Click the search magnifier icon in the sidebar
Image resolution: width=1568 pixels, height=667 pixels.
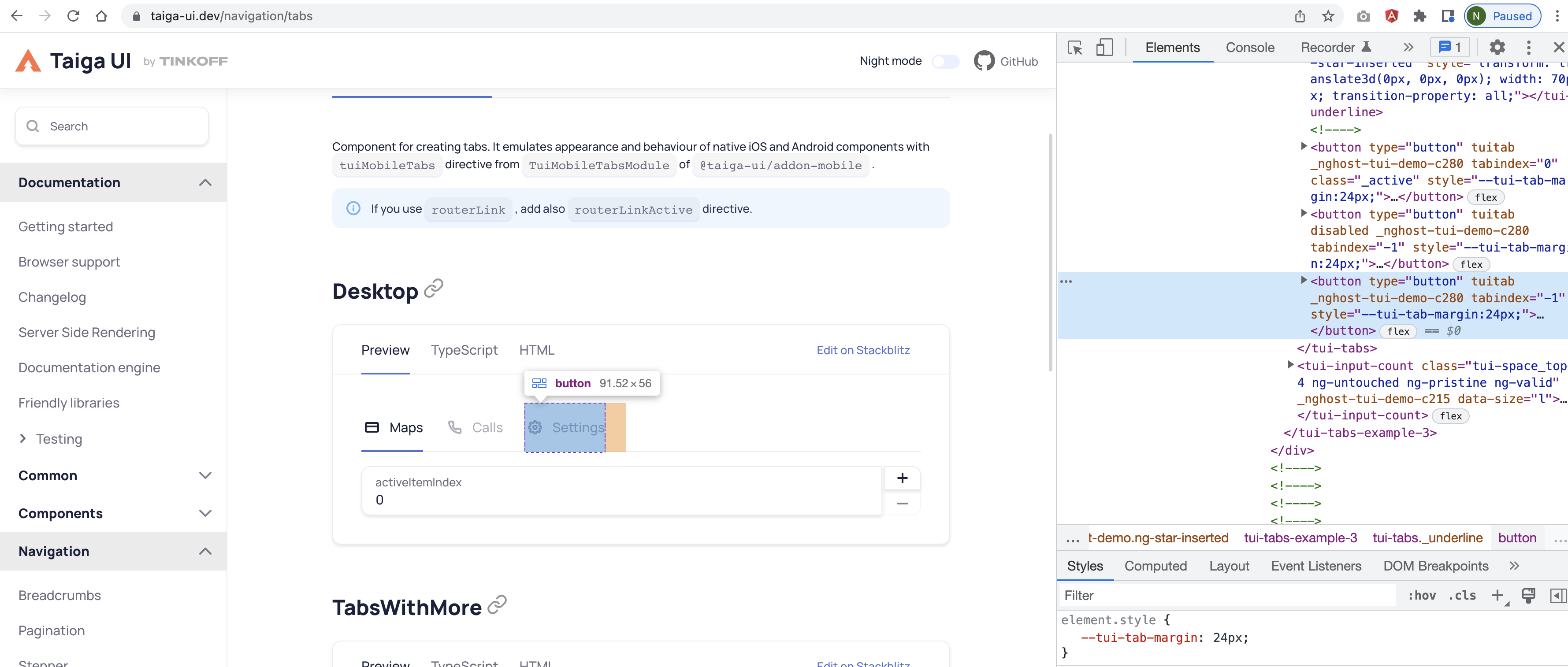[33, 126]
